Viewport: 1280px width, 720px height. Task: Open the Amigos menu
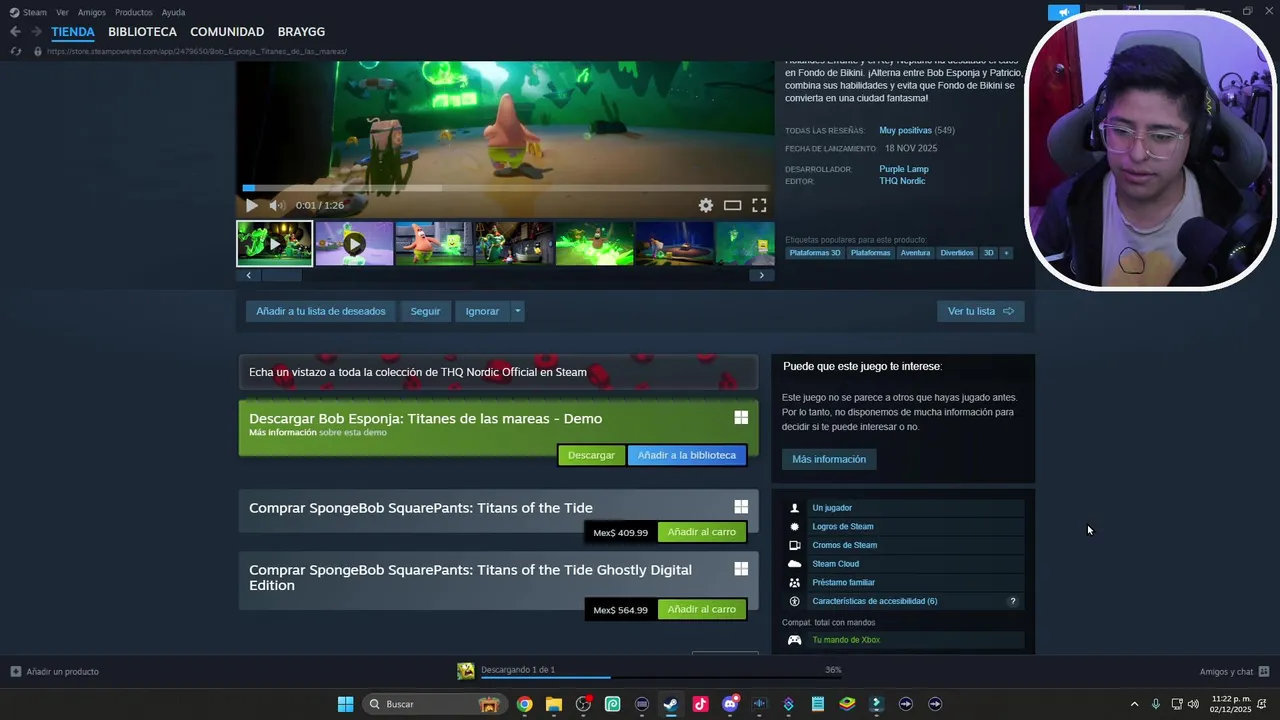(x=92, y=12)
